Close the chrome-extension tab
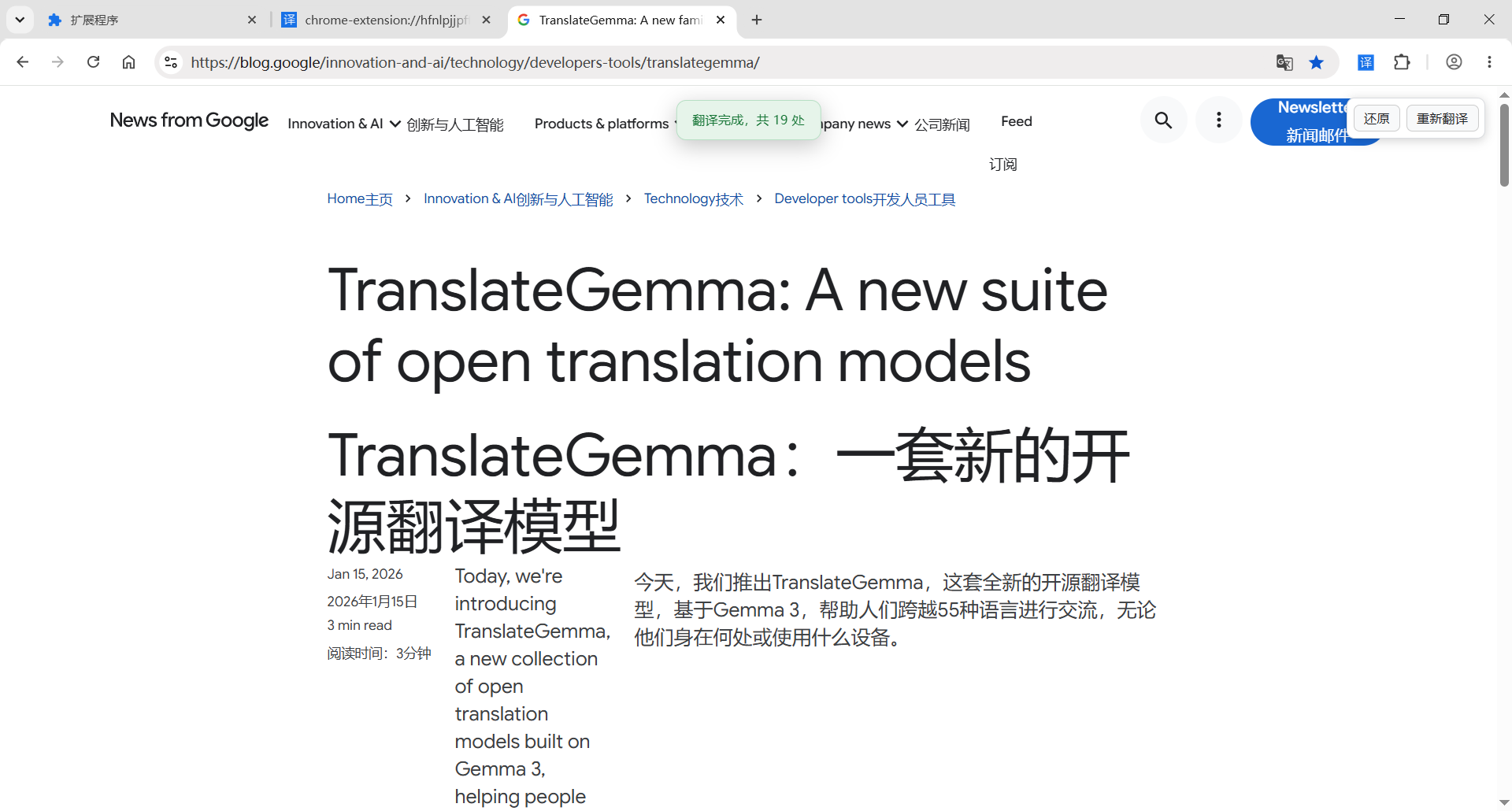Viewport: 1512px width, 811px height. tap(487, 20)
